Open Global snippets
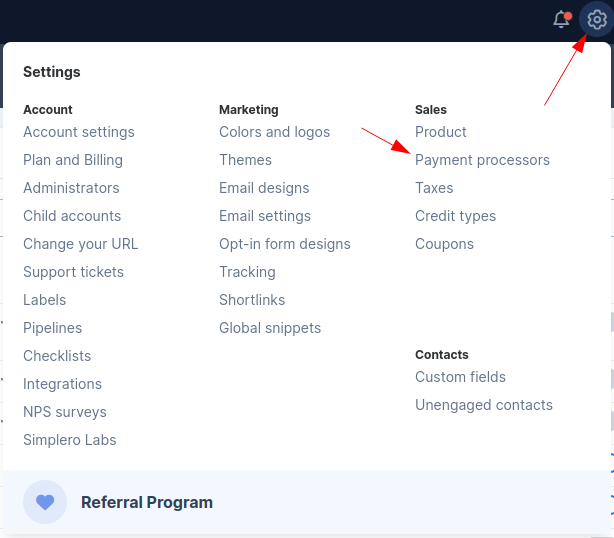Image resolution: width=614 pixels, height=538 pixels. (270, 328)
